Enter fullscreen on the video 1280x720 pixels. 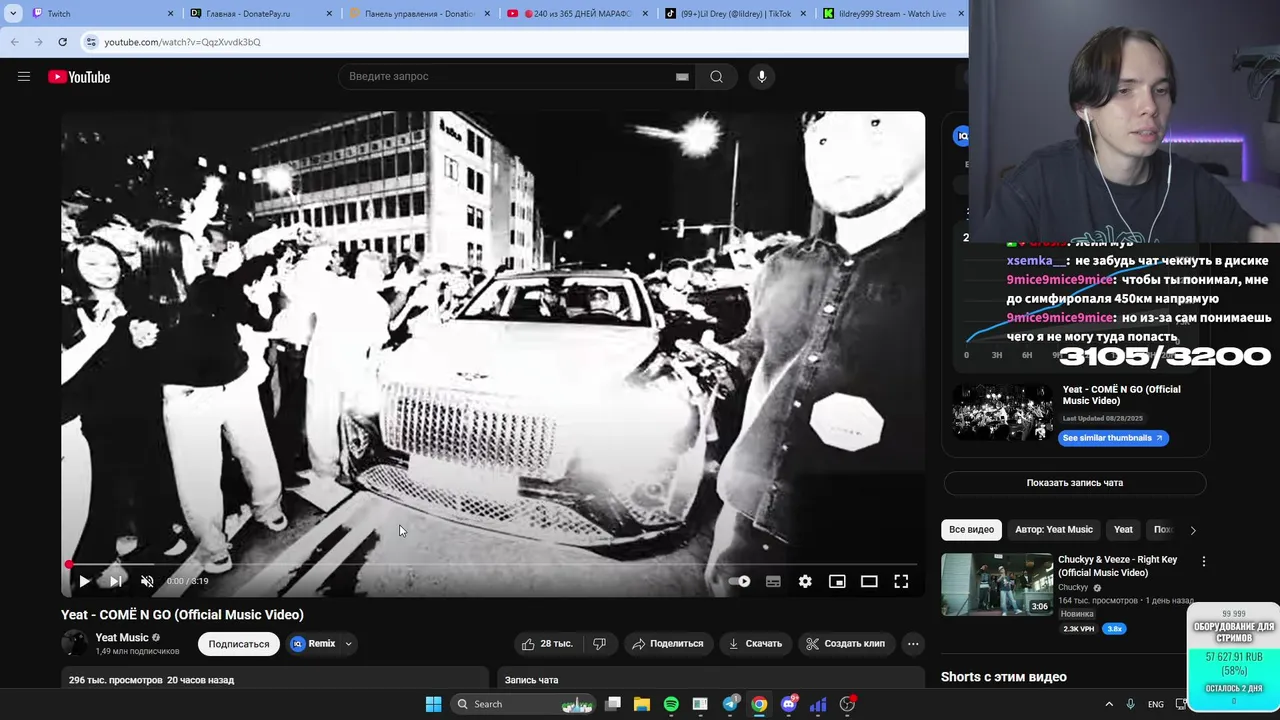(x=901, y=581)
